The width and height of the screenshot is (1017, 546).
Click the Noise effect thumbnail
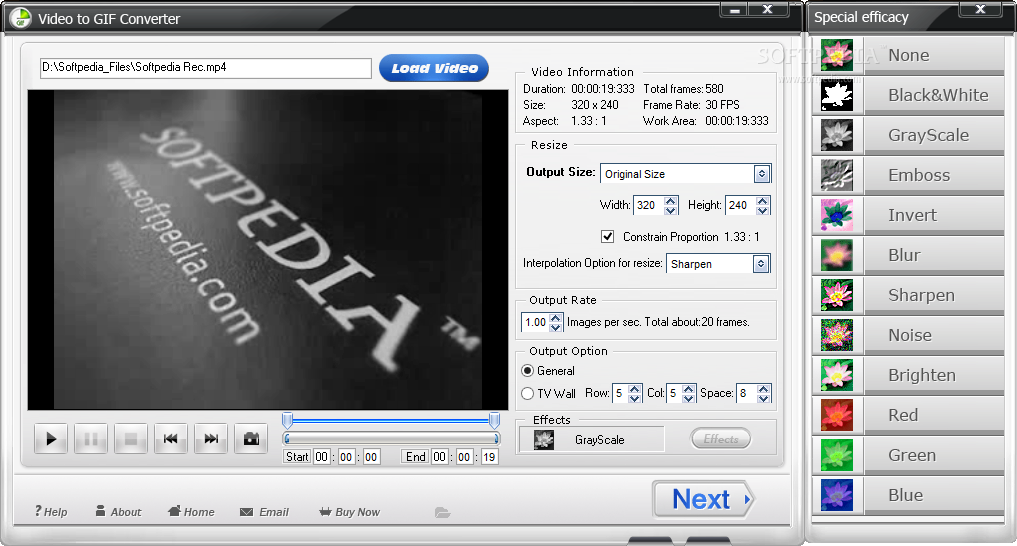click(837, 335)
